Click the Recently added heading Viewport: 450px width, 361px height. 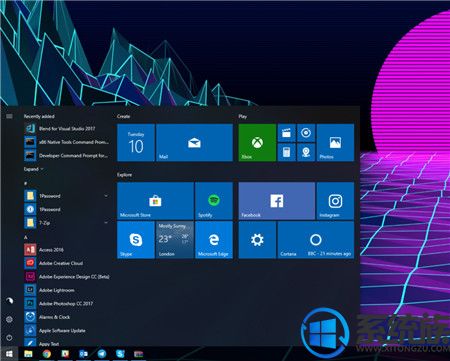[39, 116]
